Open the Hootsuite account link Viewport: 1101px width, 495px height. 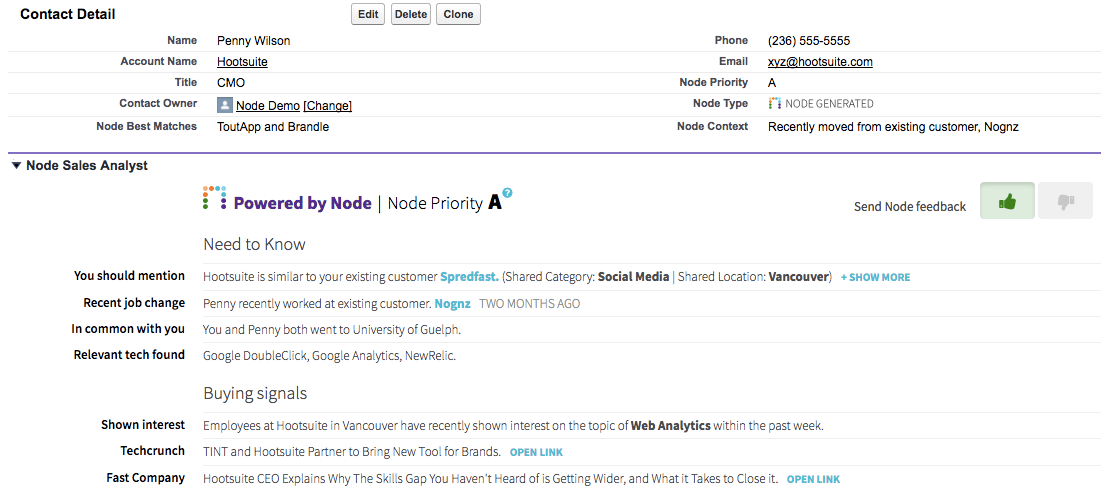tap(242, 62)
